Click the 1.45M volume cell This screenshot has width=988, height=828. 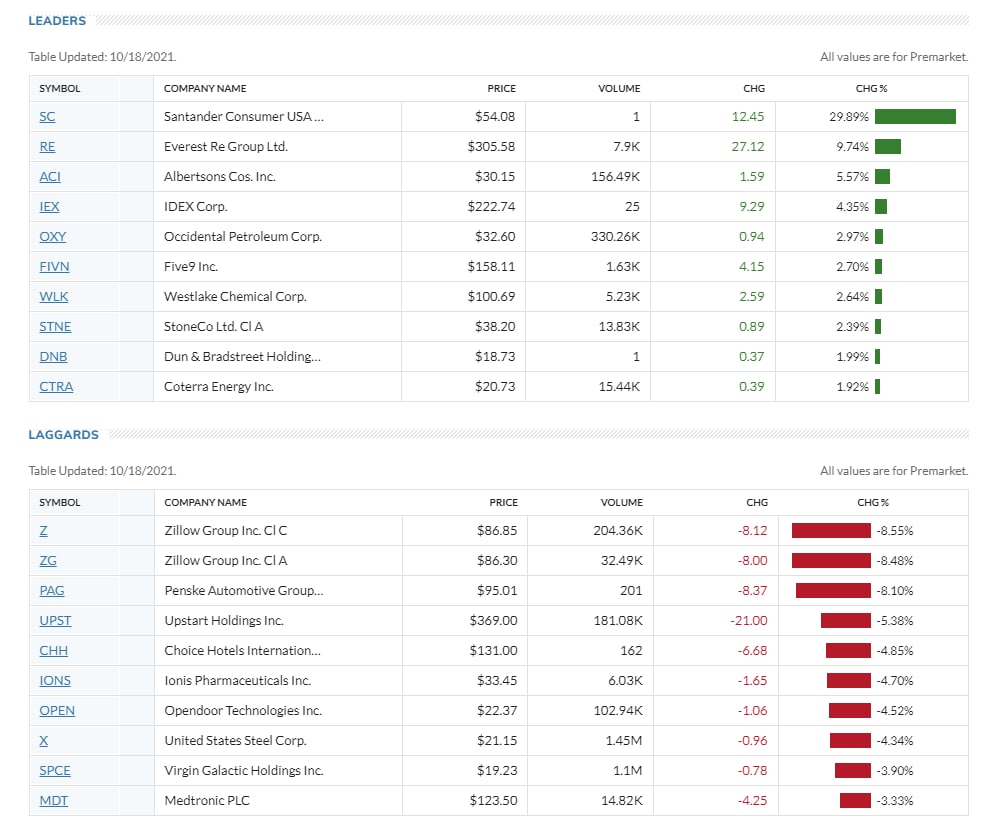click(x=624, y=741)
